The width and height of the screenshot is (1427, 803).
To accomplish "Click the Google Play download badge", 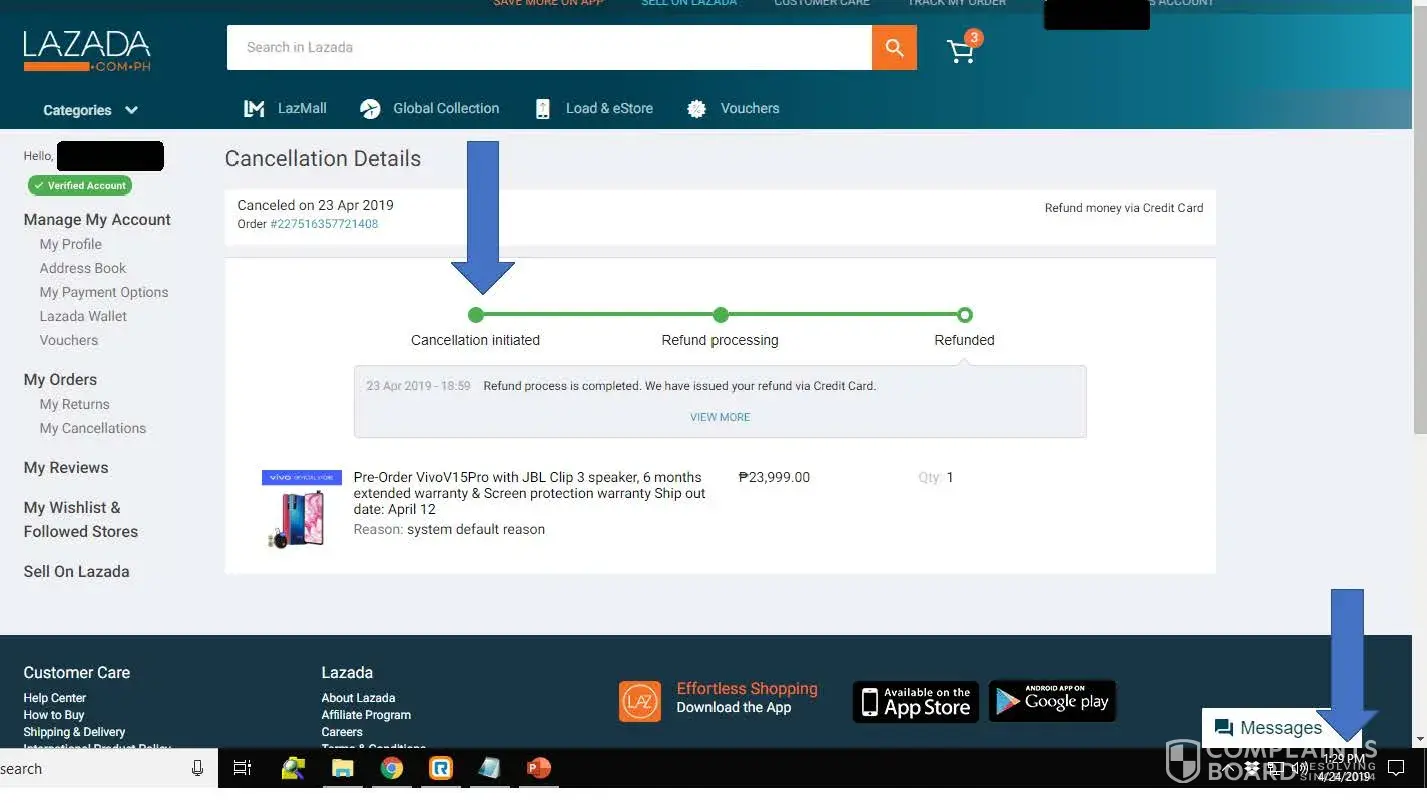I will point(1052,701).
